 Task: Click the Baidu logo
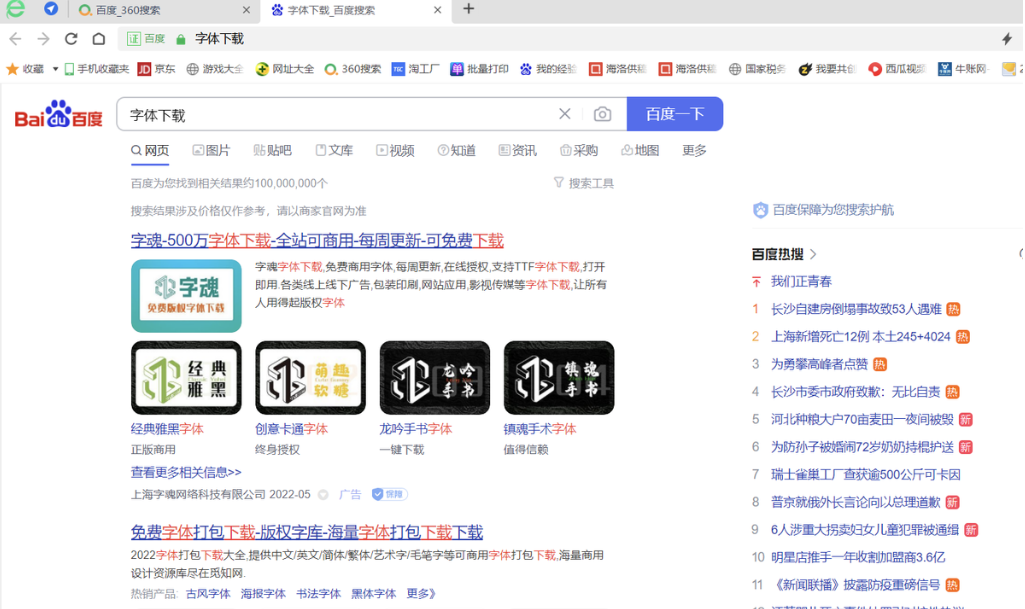[59, 114]
